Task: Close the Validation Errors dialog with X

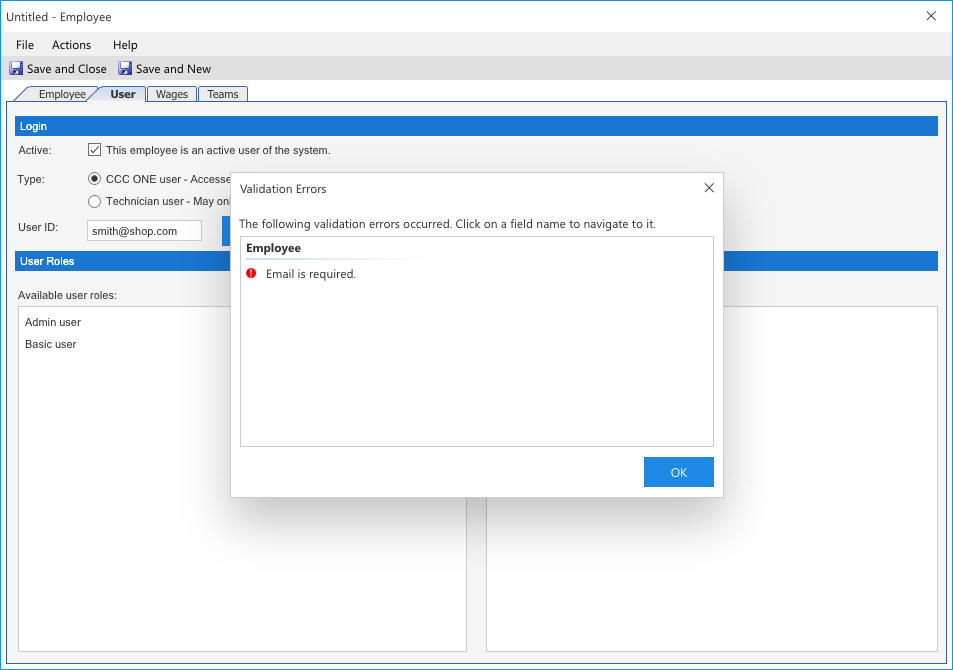Action: (x=709, y=188)
